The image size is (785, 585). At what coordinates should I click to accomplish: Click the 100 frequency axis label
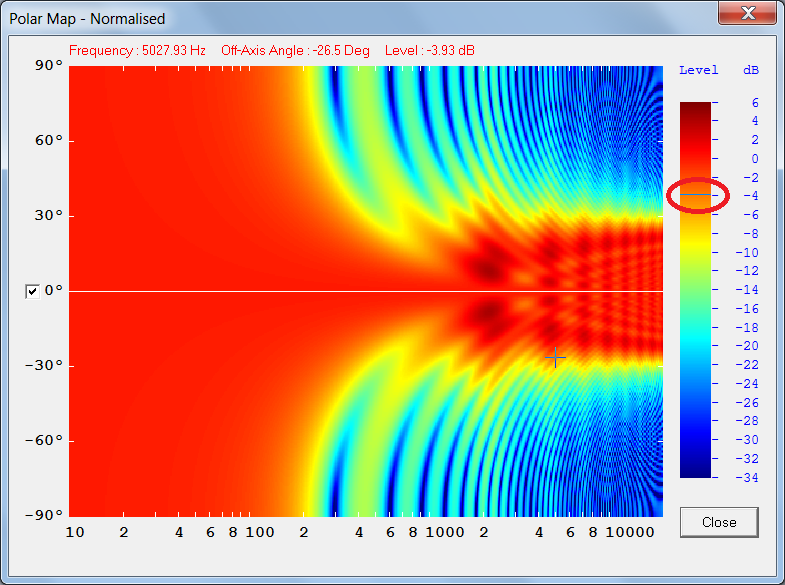coord(260,532)
